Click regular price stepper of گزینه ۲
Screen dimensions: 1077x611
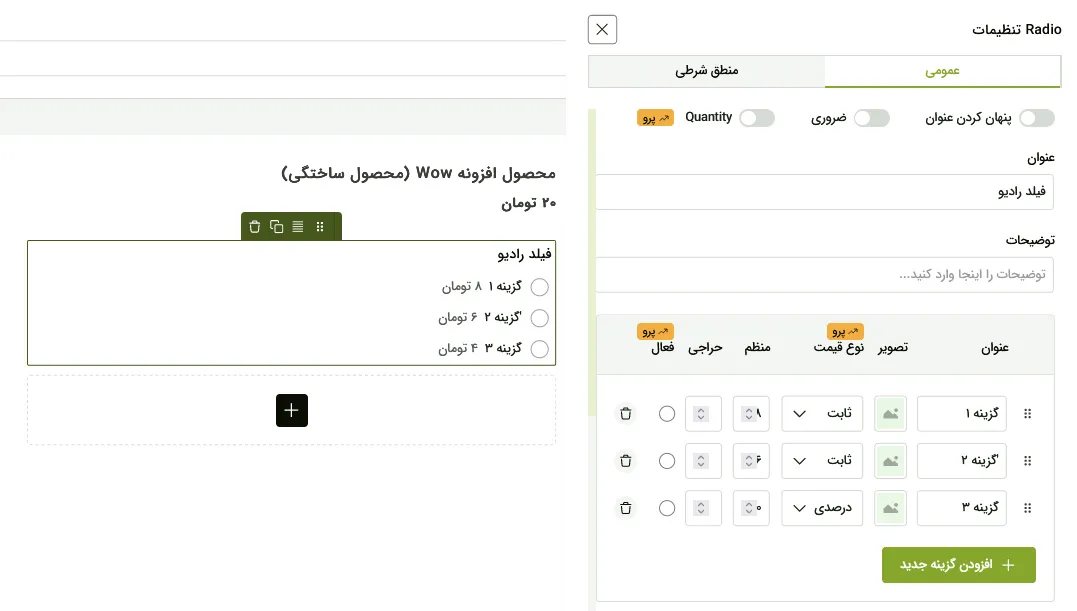[x=749, y=461]
